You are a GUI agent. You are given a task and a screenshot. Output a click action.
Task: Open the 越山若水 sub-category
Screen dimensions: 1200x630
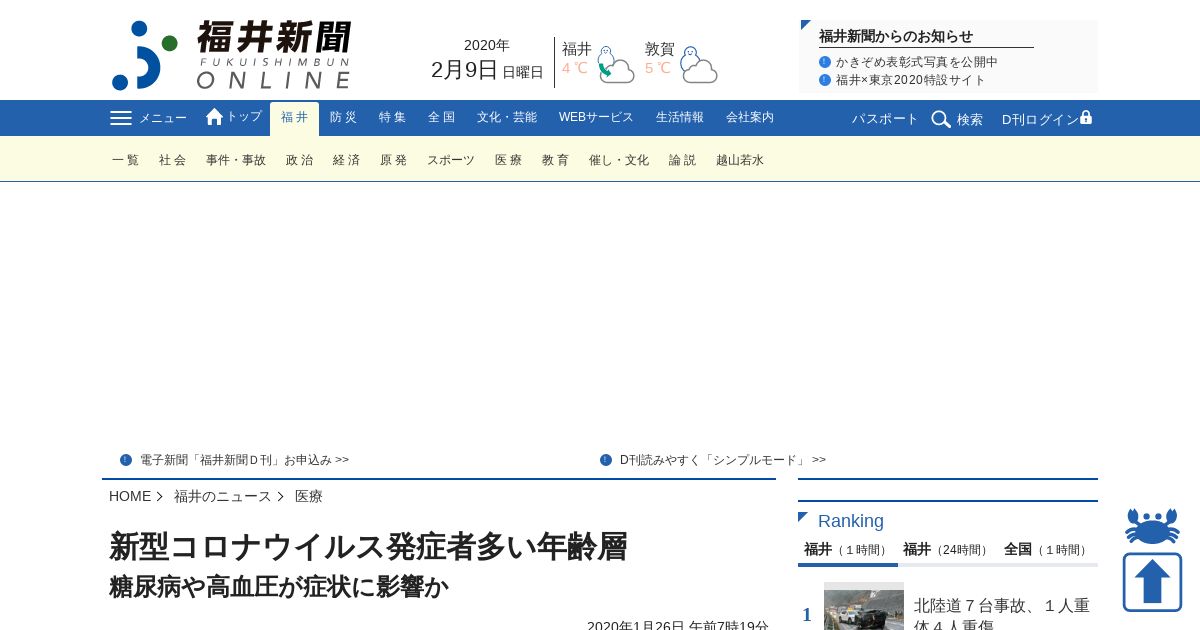click(740, 160)
